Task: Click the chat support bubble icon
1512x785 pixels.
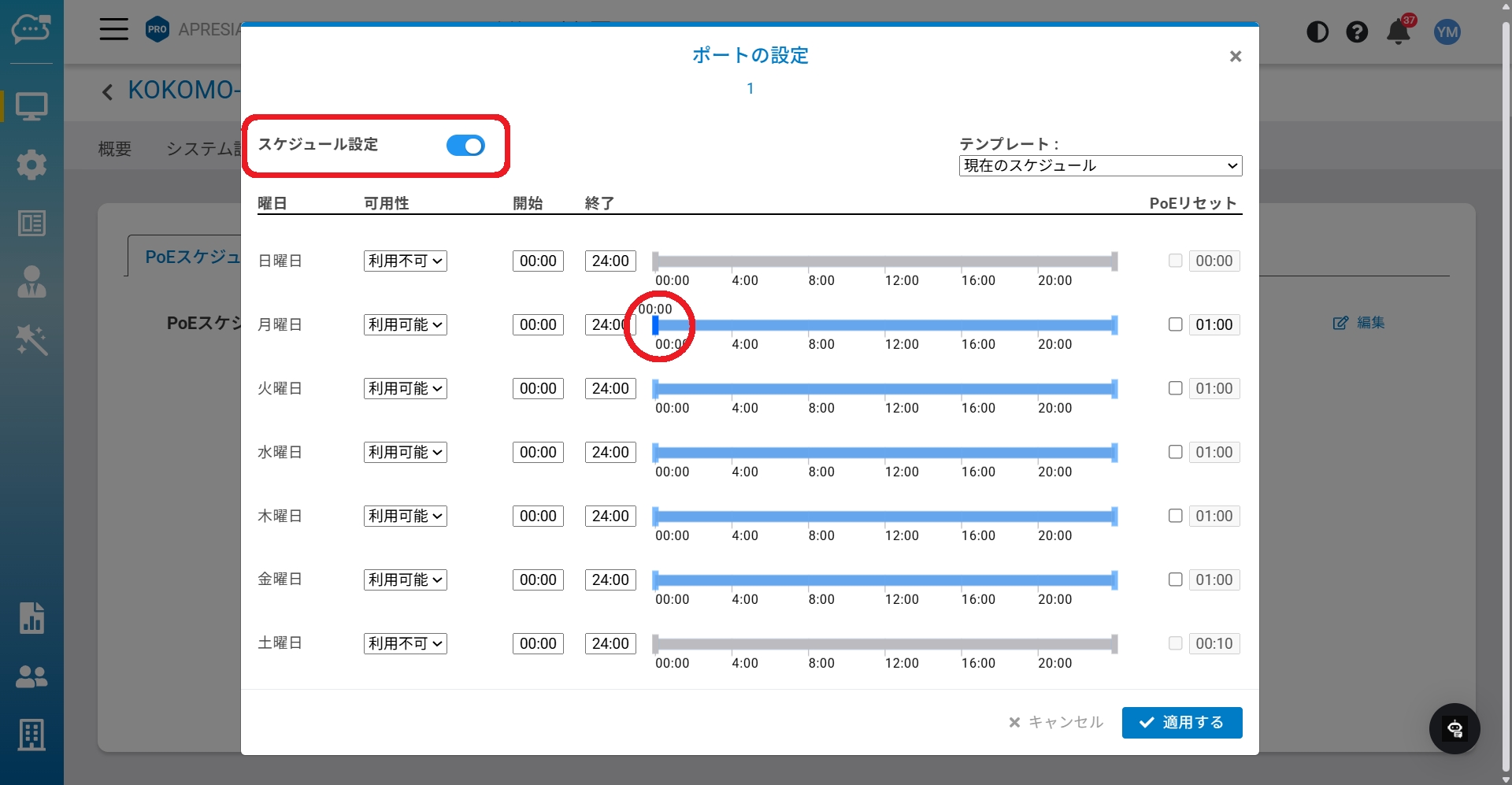Action: click(1455, 728)
